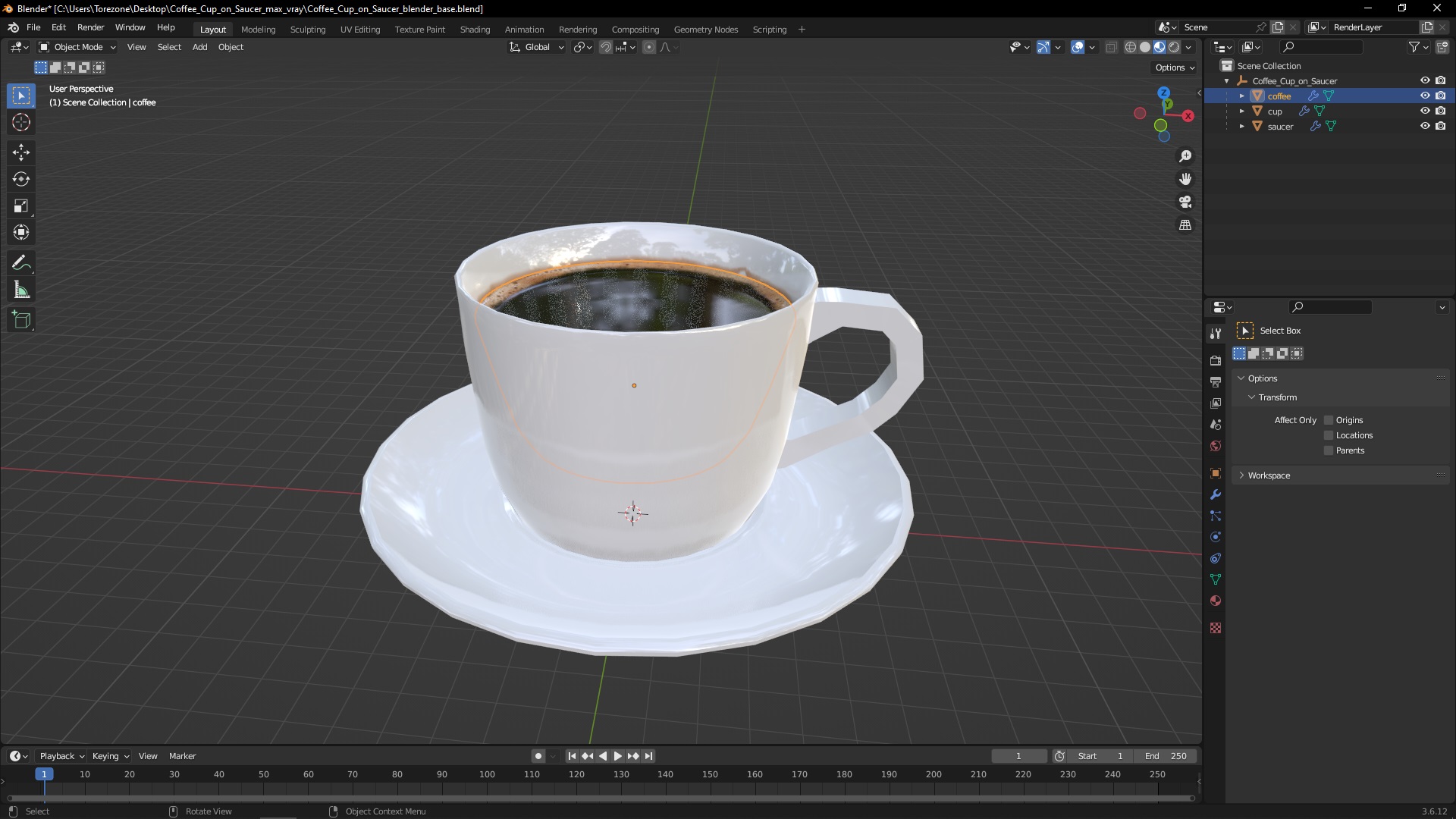Open Object properties tab icon

[1216, 473]
